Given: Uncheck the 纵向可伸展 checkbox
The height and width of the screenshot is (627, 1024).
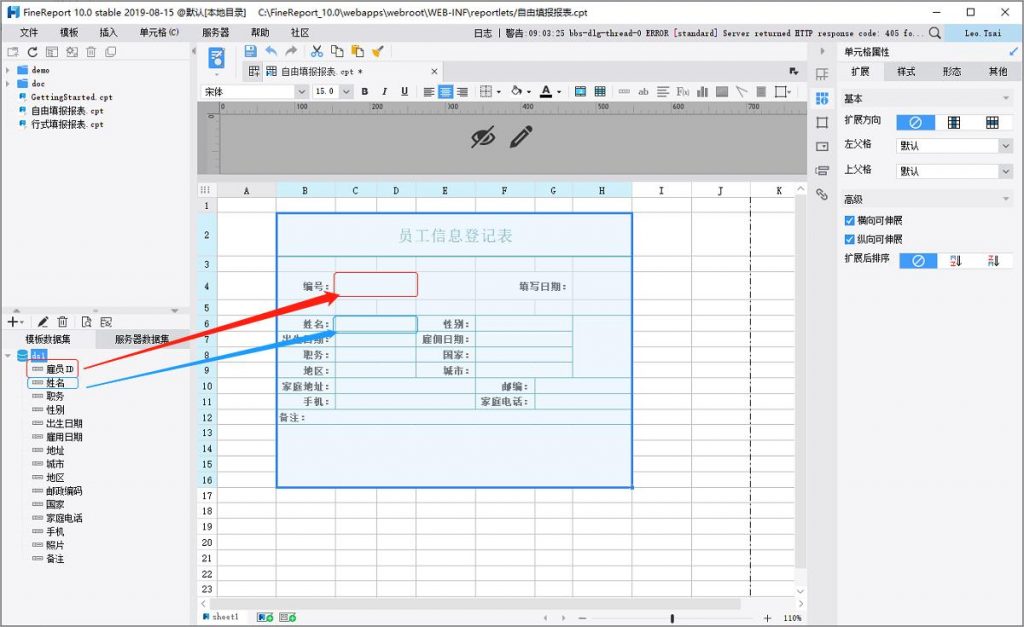Looking at the screenshot, I should coord(850,239).
